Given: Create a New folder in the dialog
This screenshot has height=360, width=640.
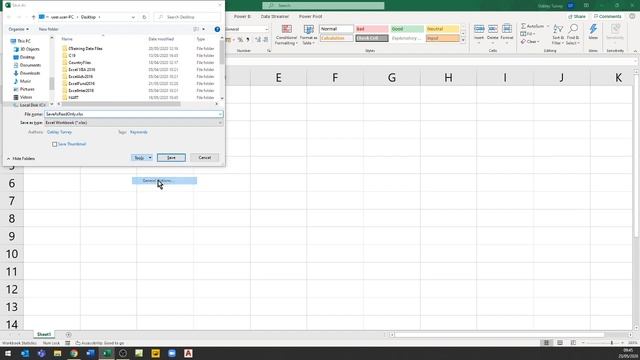Looking at the screenshot, I should coord(49,29).
